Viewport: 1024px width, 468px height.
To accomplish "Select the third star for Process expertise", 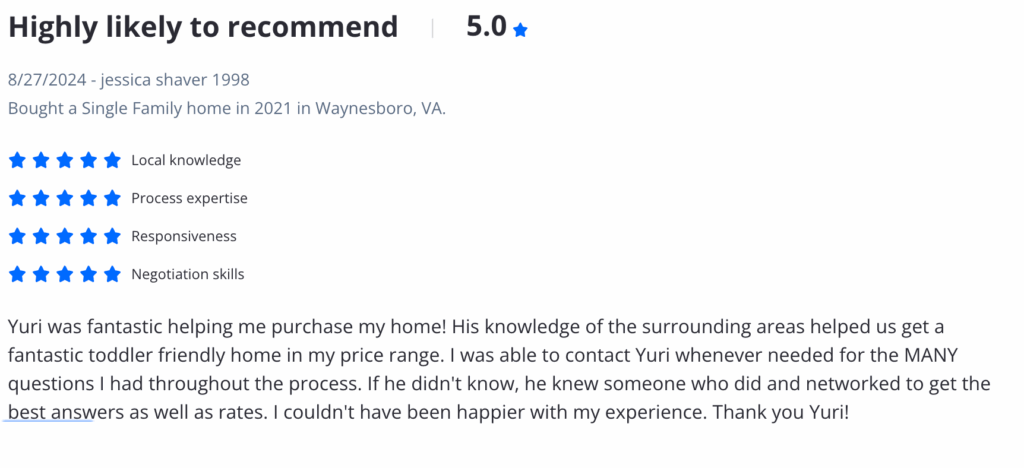I will point(65,198).
